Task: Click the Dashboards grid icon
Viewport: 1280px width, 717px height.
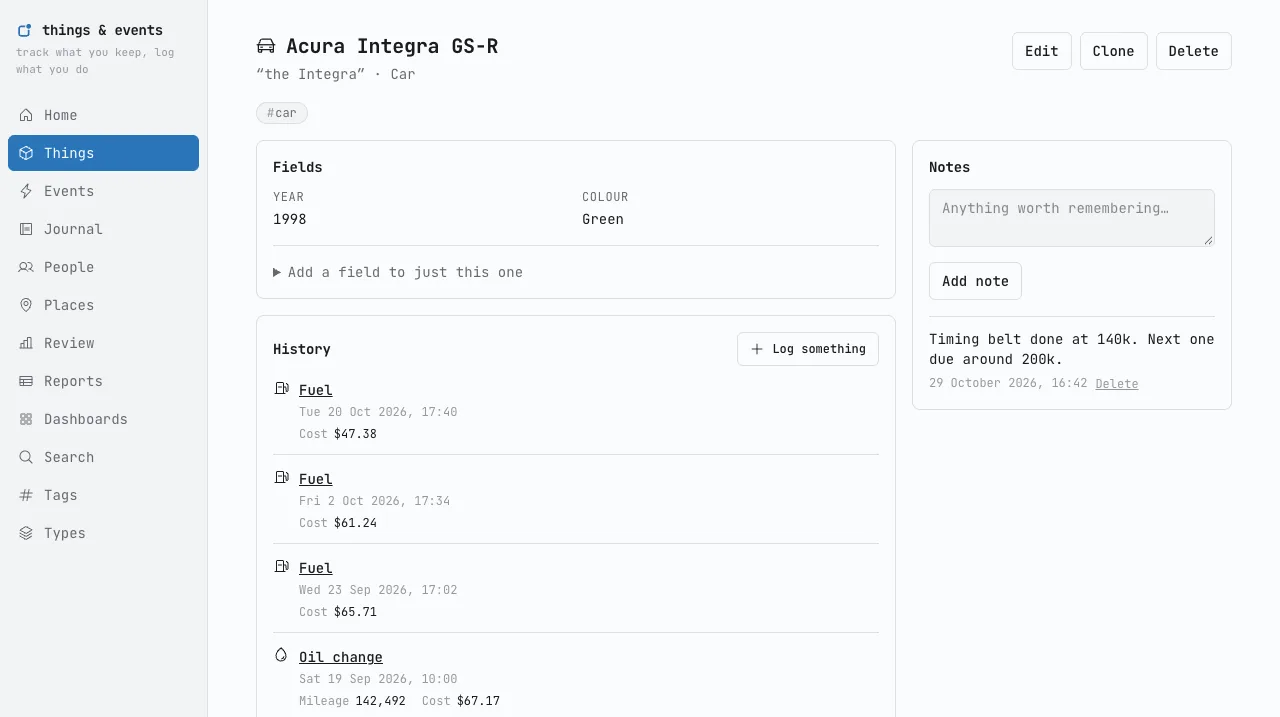Action: pyautogui.click(x=26, y=419)
